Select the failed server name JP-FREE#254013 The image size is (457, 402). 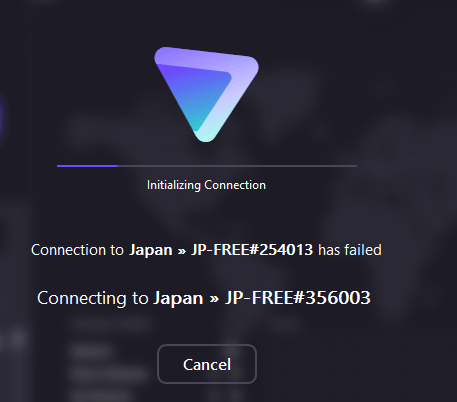(x=252, y=250)
